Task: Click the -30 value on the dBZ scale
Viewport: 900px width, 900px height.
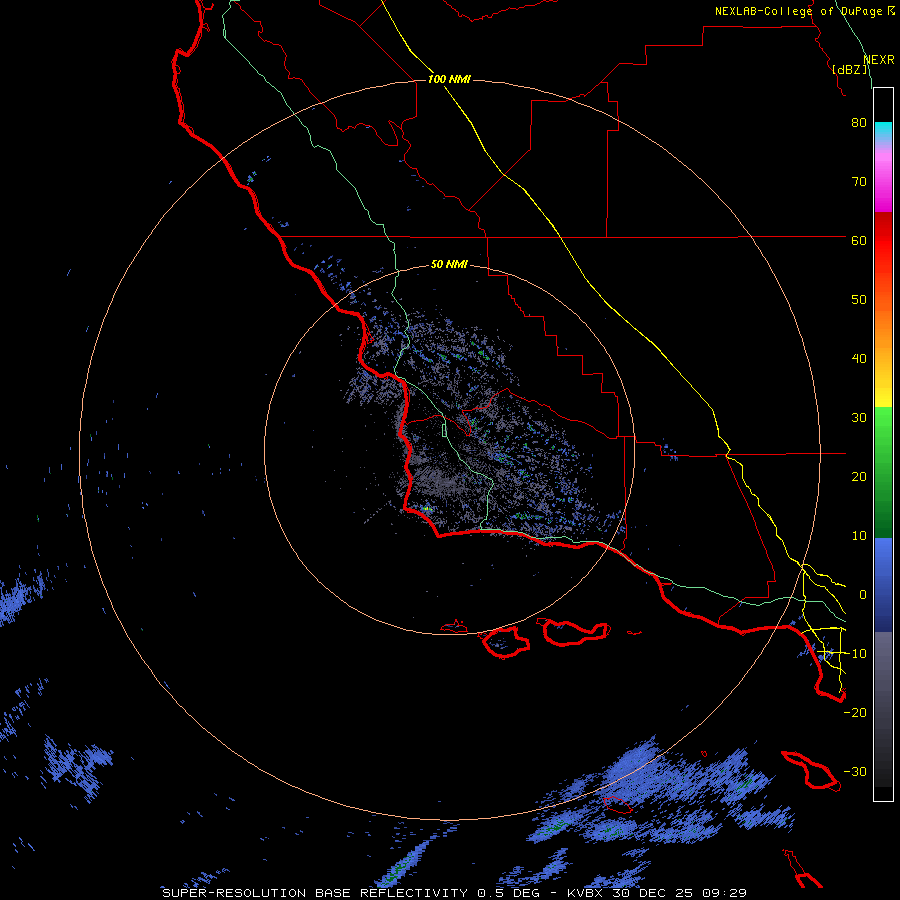Action: click(855, 771)
